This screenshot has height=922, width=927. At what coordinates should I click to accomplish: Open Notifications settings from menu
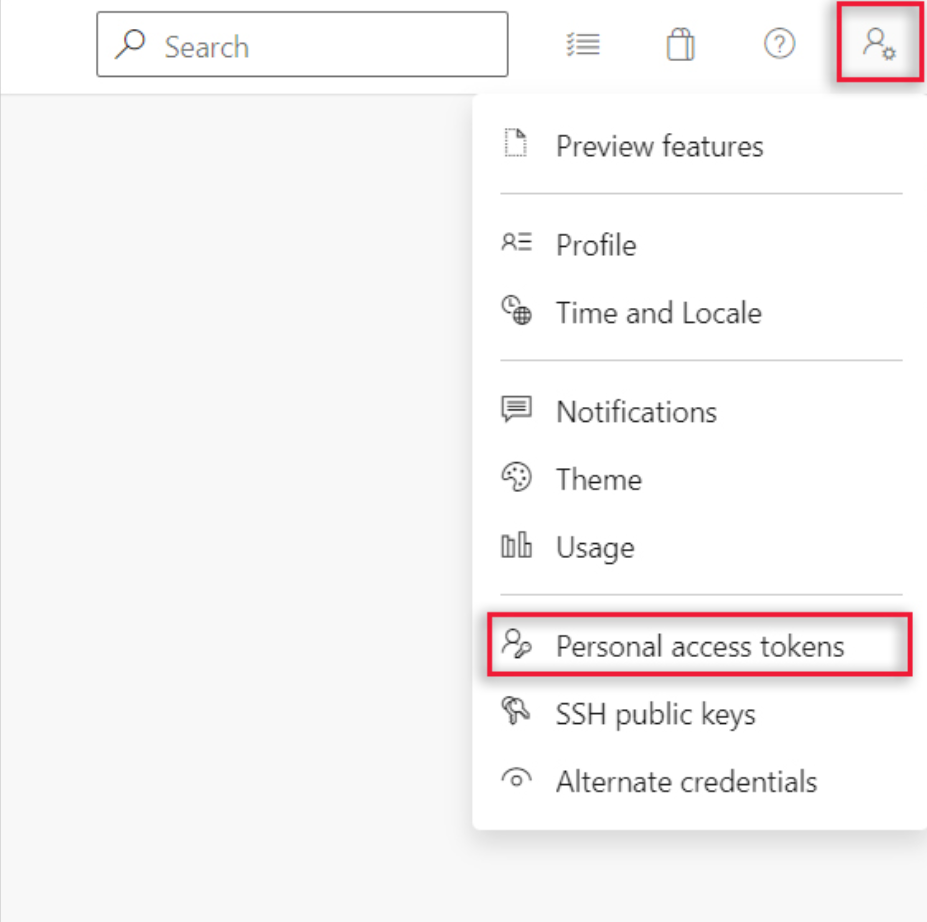[636, 412]
